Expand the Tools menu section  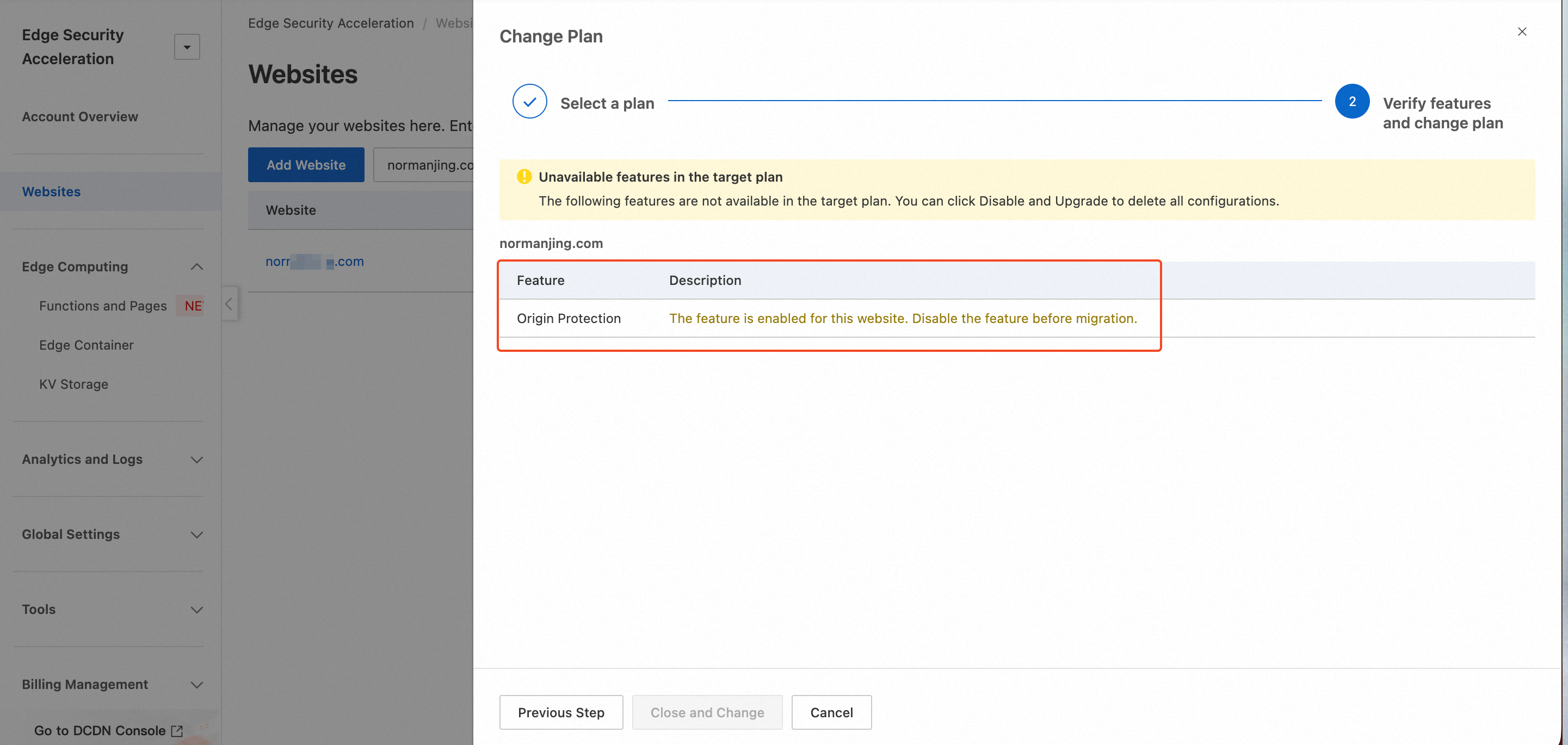click(196, 610)
